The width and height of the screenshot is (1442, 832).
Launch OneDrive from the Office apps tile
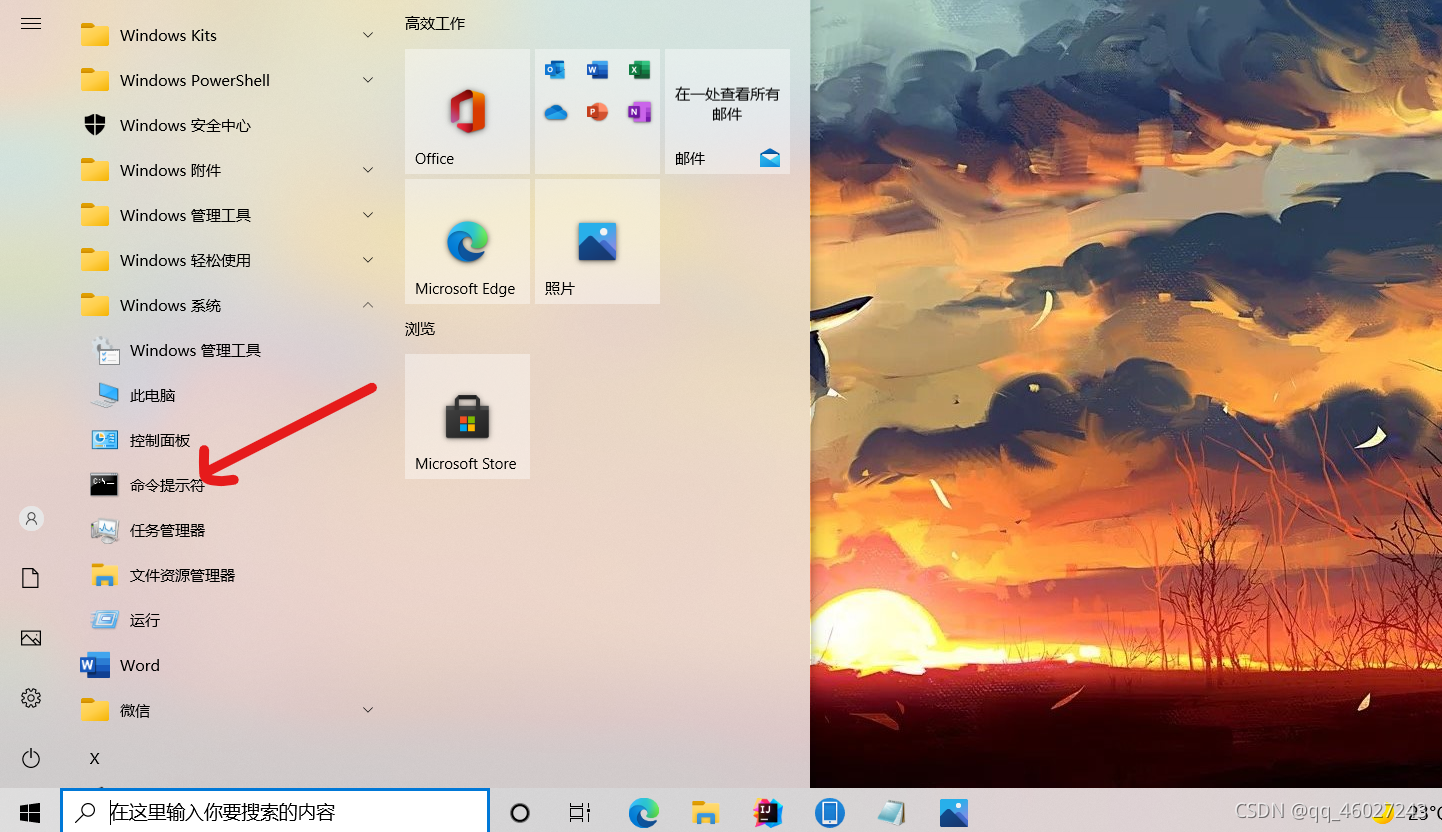[x=555, y=112]
